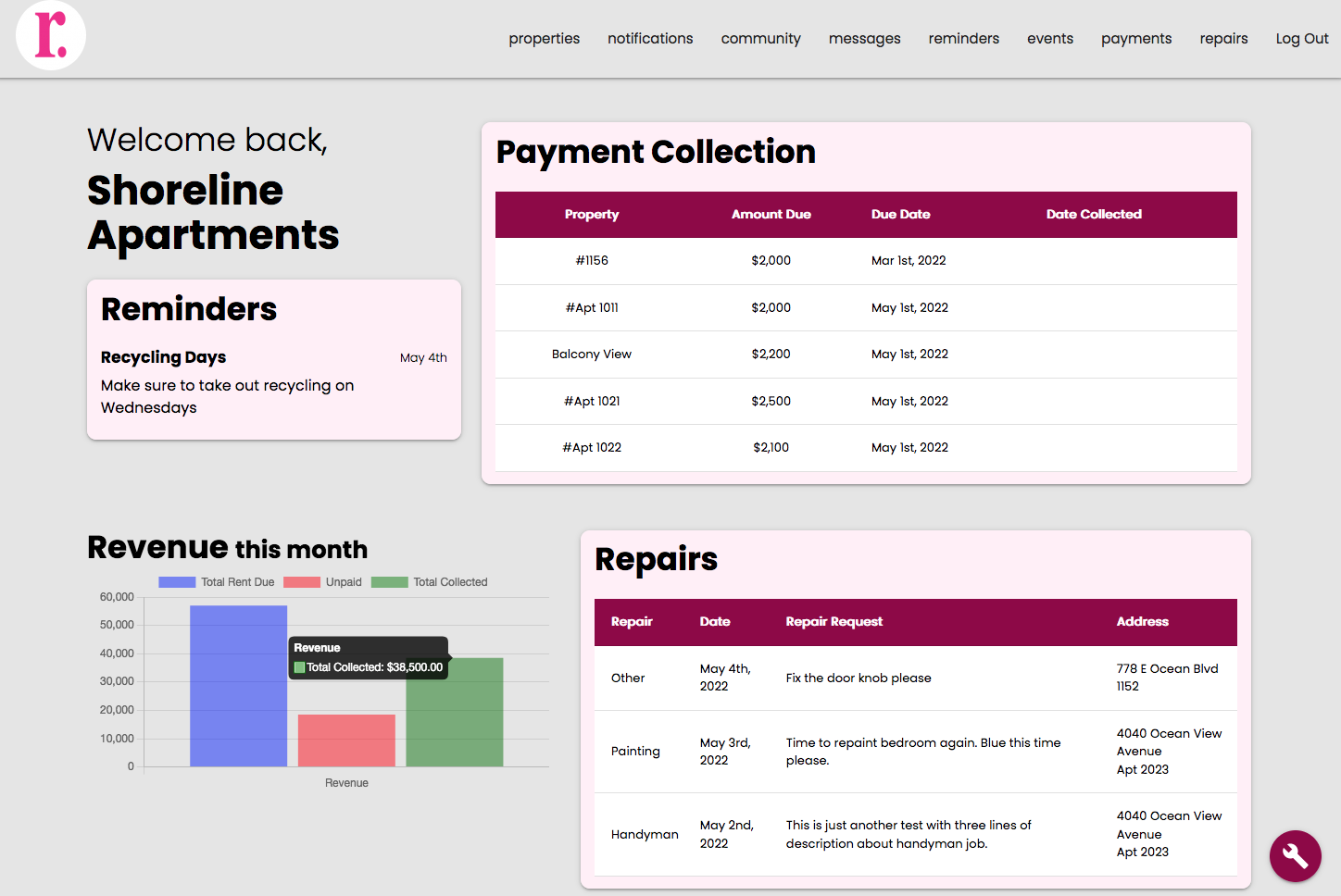Viewport: 1341px width, 896px height.
Task: Click the May 2nd, 2022 repair date
Action: (x=726, y=834)
